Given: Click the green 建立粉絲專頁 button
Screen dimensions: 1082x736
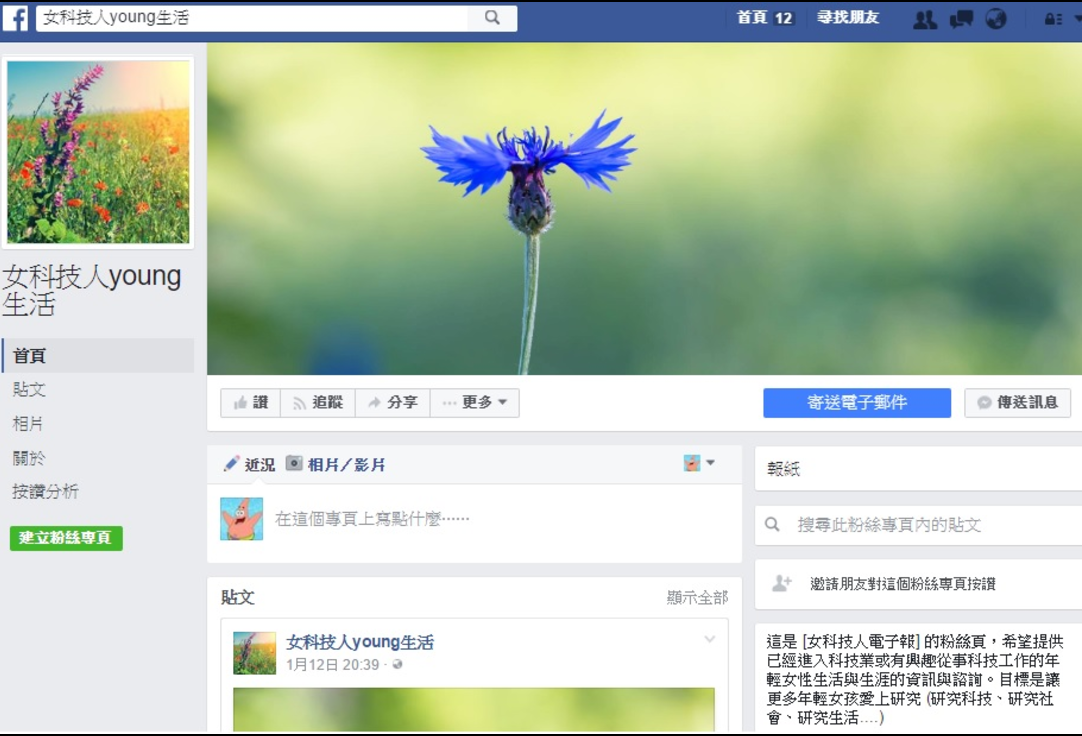Looking at the screenshot, I should pyautogui.click(x=66, y=538).
